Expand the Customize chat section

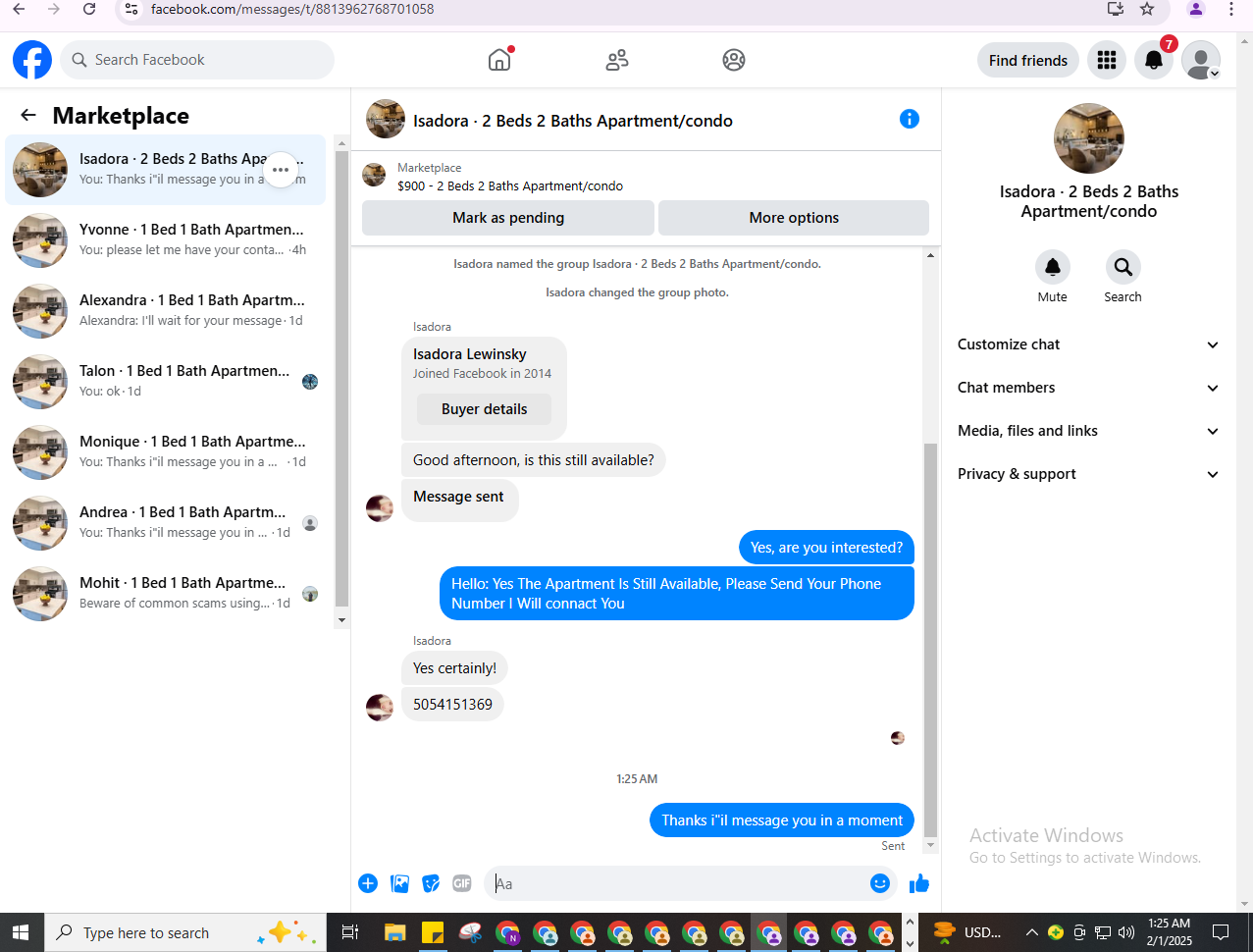tap(1088, 344)
